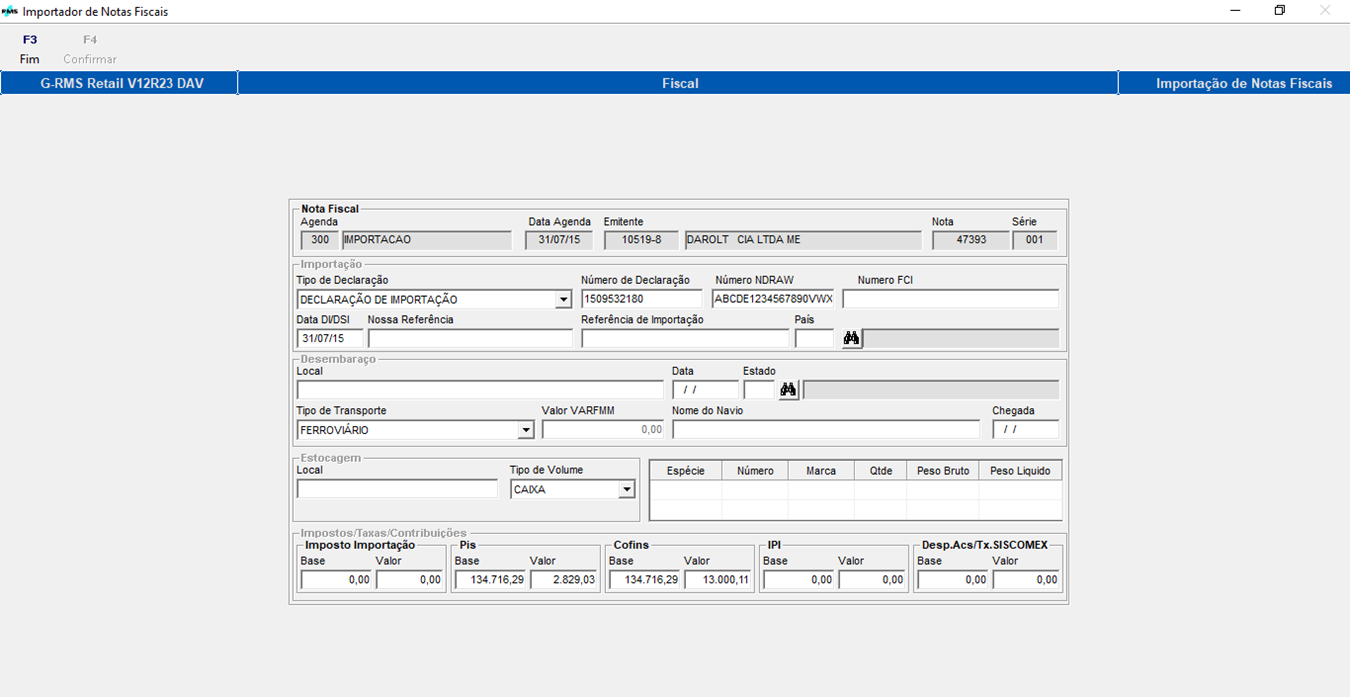
Task: Click the Fiscal header label
Action: click(x=680, y=83)
